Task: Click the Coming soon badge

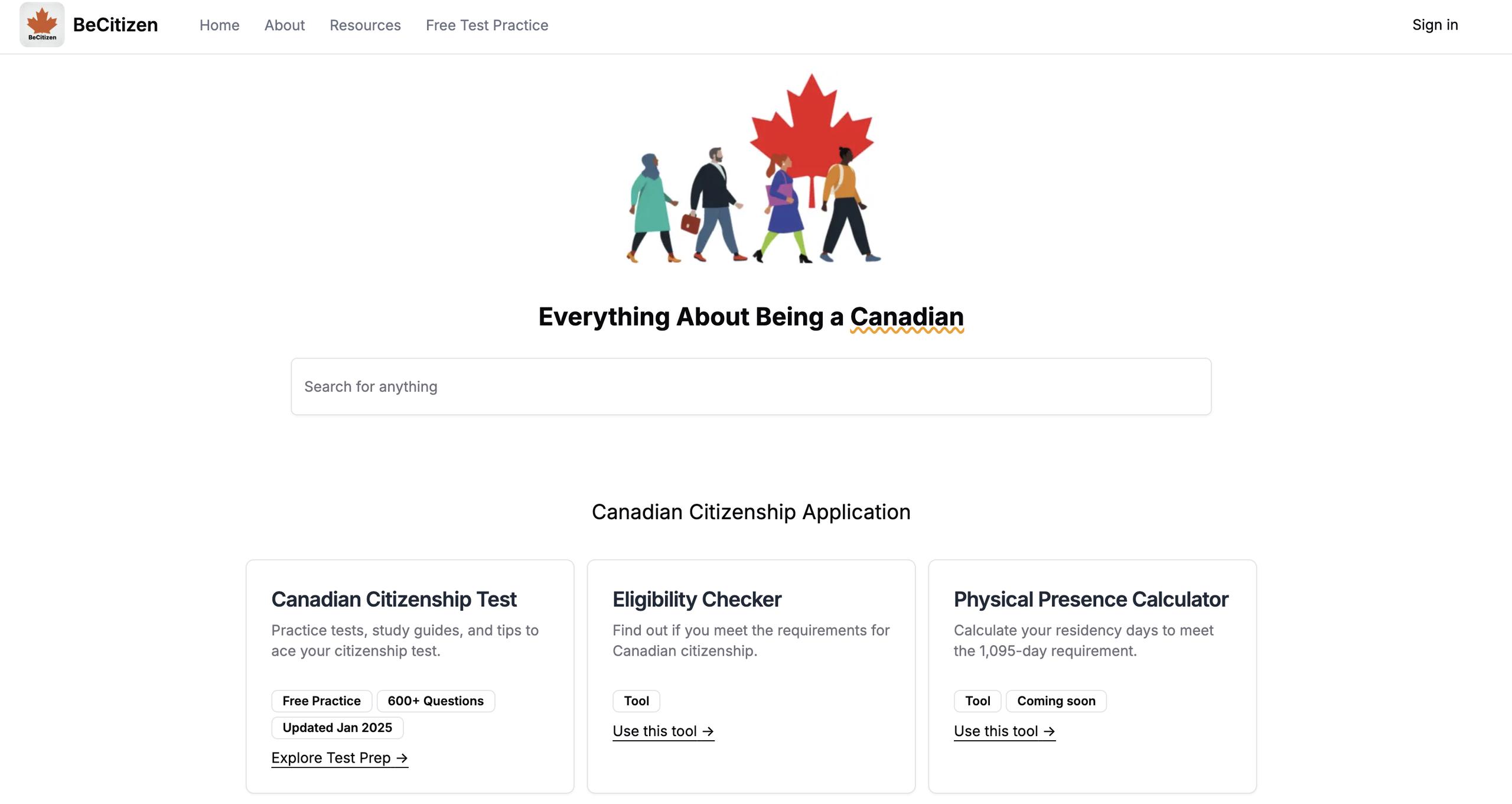Action: [x=1056, y=701]
